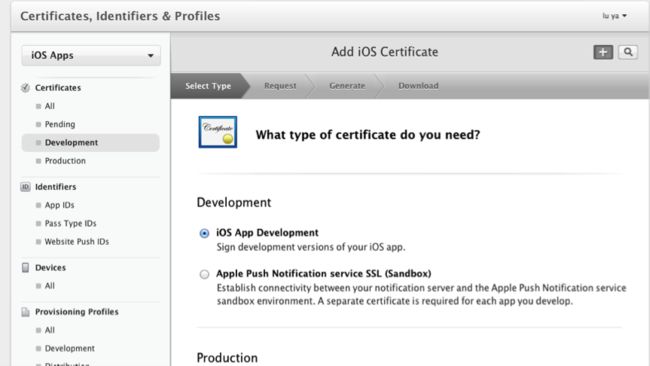The height and width of the screenshot is (366, 650).
Task: Go to the Download step
Action: pyautogui.click(x=418, y=86)
